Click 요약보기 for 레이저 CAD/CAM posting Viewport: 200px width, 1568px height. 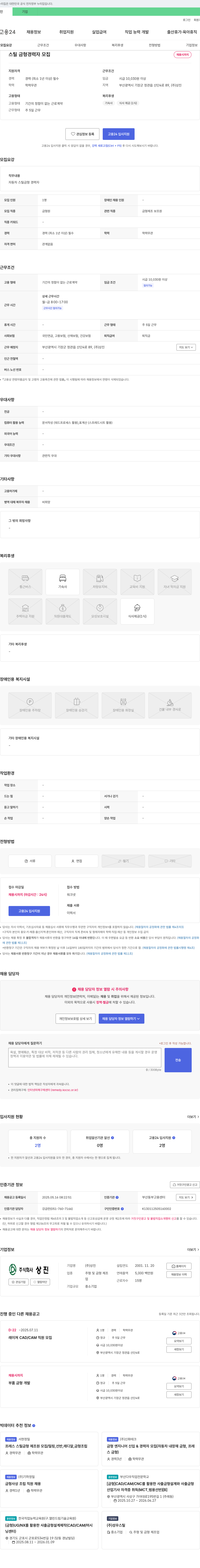179,1341
